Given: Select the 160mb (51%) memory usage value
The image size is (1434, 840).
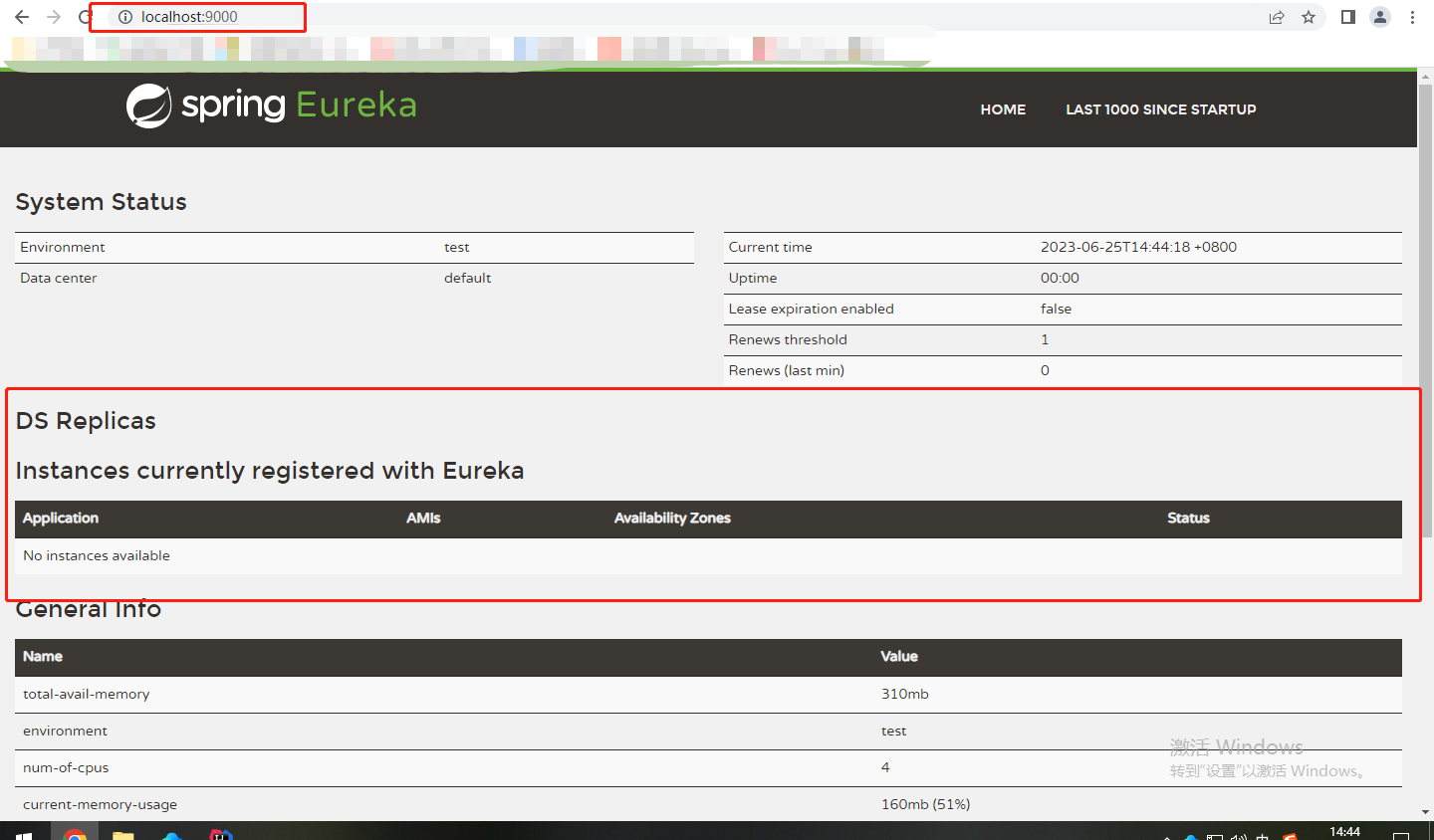Looking at the screenshot, I should (x=926, y=805).
